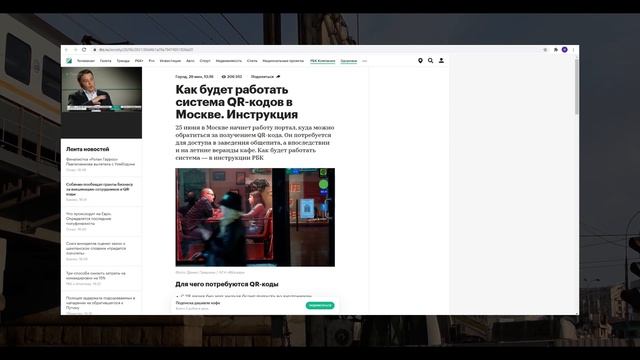Screen dimensions: 640x360
Task: Click the TV broadcast video thumbnail
Action: (102, 89)
